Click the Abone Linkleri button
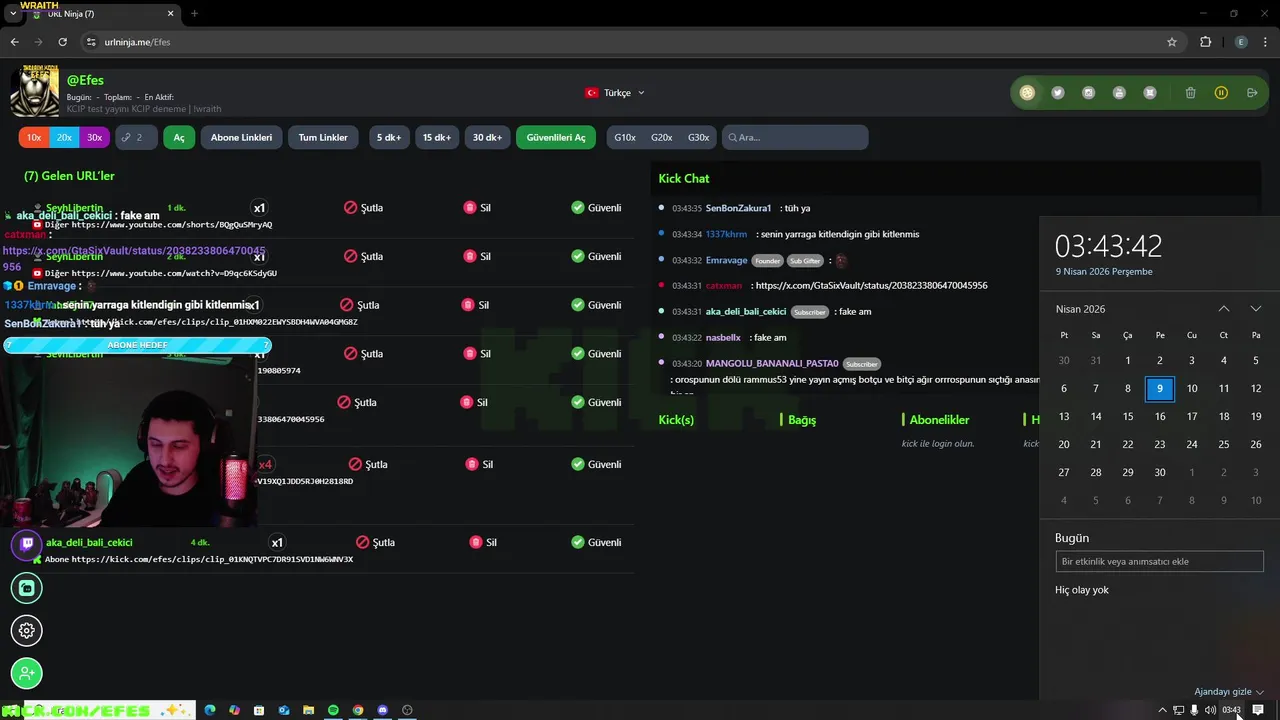Image resolution: width=1280 pixels, height=720 pixels. pos(241,137)
